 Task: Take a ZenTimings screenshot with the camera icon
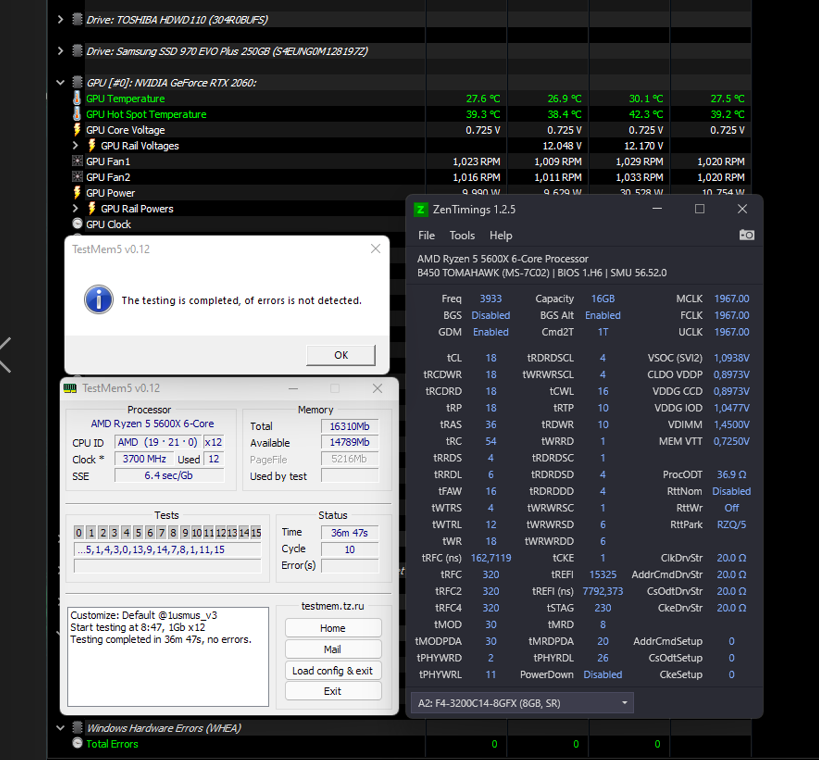(746, 235)
